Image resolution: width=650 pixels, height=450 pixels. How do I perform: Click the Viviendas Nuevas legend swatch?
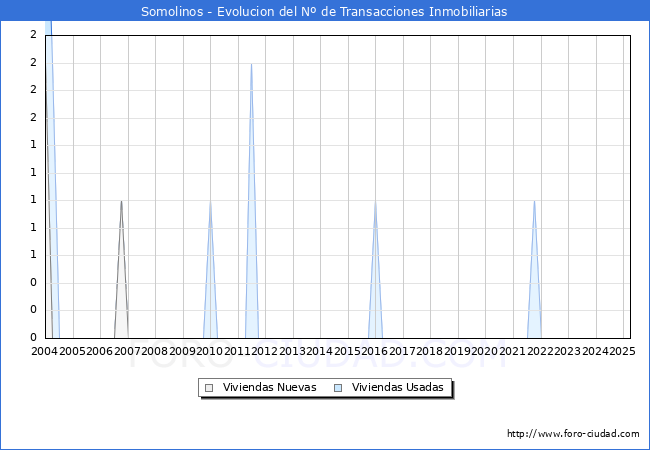pos(209,388)
